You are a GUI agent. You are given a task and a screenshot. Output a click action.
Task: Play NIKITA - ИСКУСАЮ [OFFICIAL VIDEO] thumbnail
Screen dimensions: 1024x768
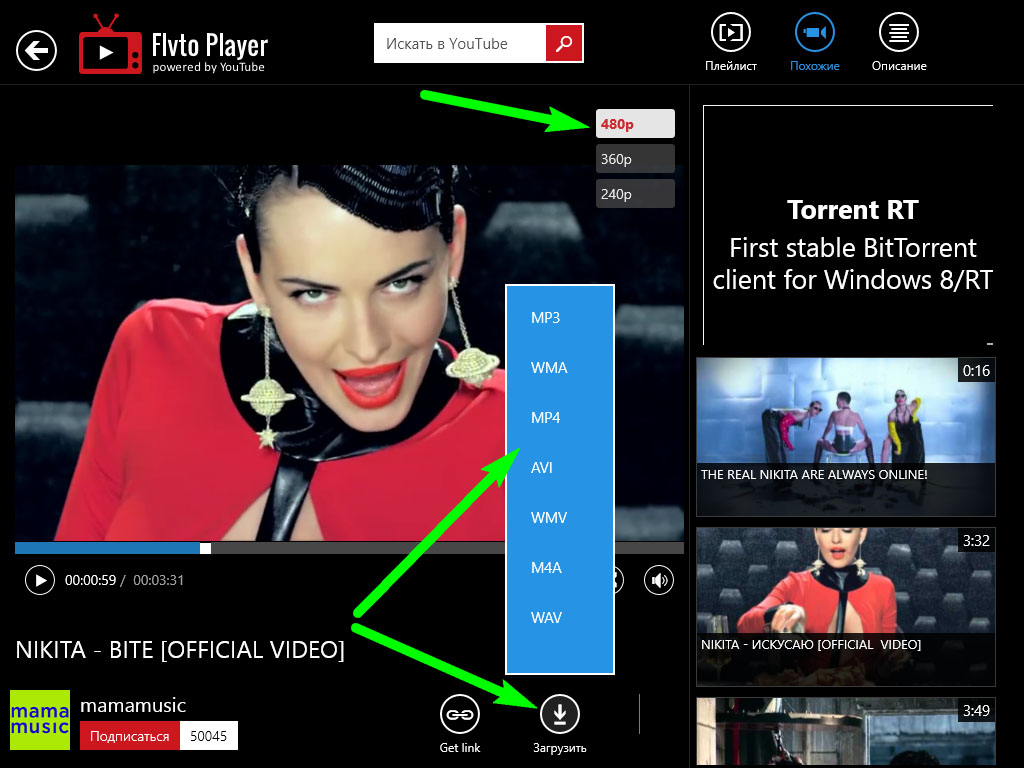[846, 607]
